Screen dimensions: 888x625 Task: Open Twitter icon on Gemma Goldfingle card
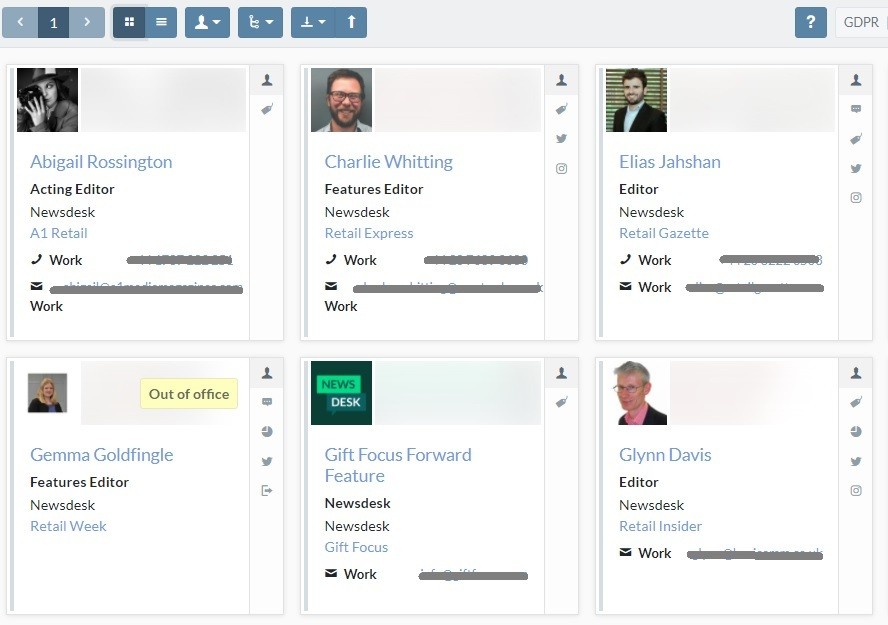[x=267, y=461]
